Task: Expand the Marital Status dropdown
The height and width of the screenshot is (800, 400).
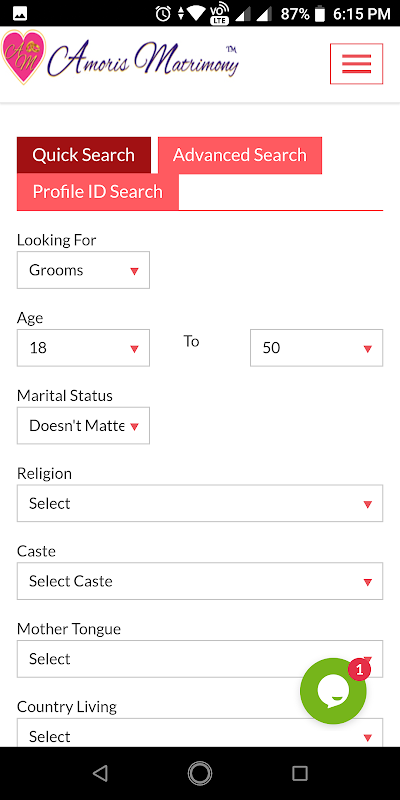Action: (x=83, y=426)
